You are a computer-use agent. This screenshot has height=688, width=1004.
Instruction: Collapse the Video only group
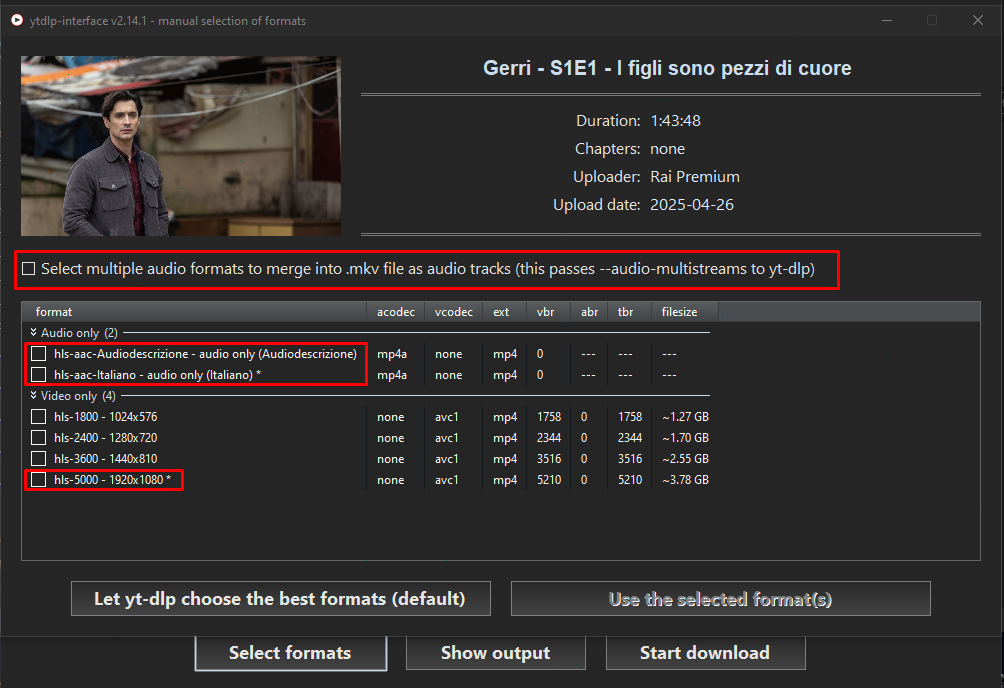coord(33,395)
